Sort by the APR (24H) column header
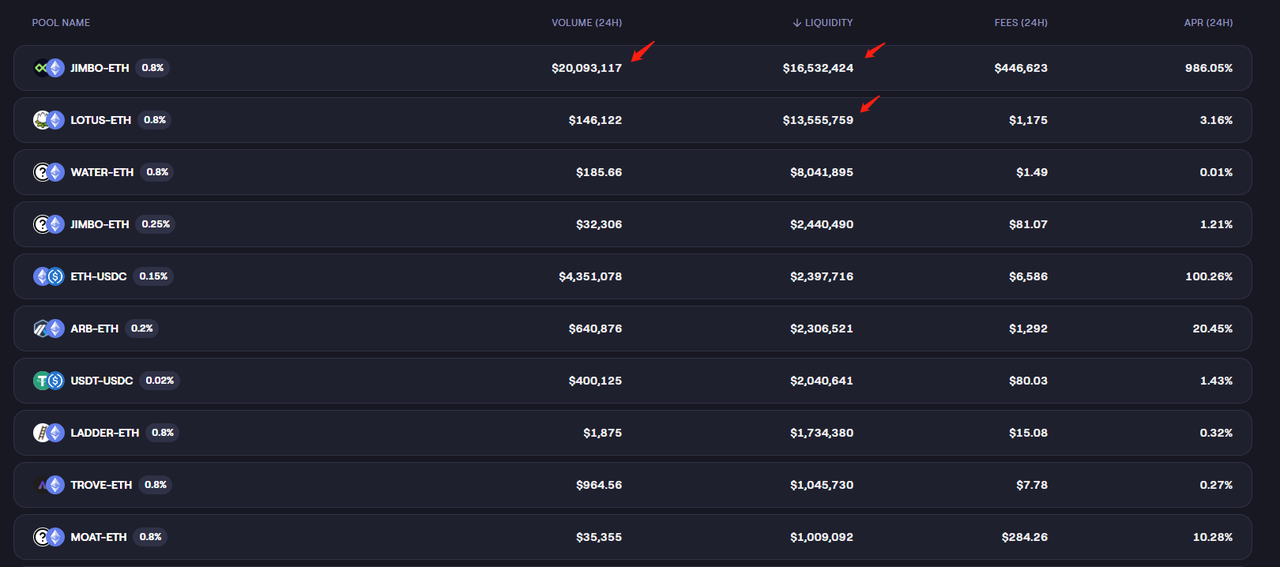The width and height of the screenshot is (1280, 567). click(1208, 23)
